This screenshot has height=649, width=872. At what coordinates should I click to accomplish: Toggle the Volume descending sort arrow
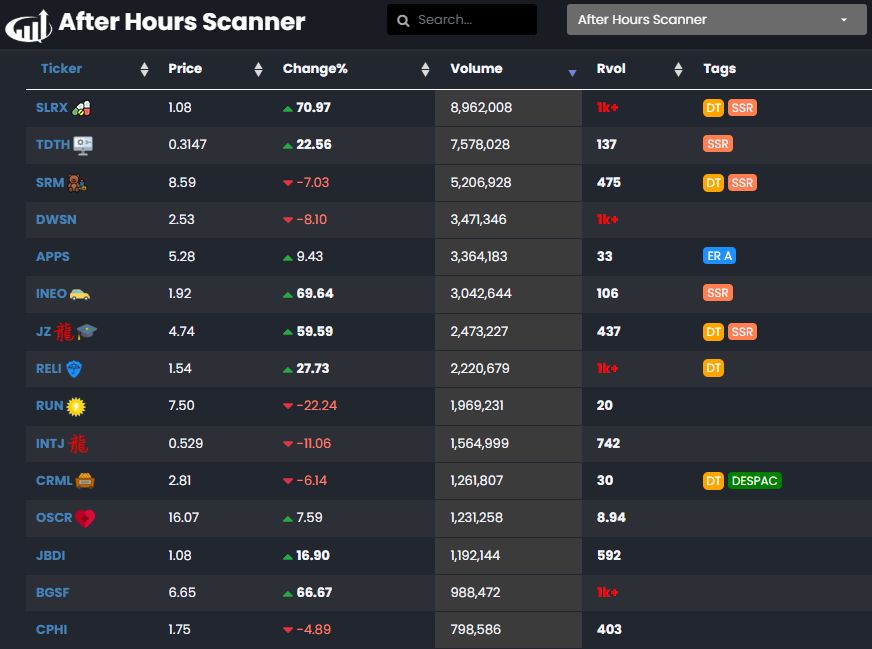[x=572, y=73]
